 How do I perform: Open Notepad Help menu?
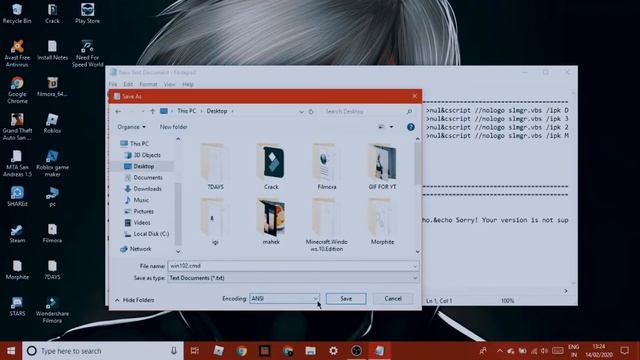188,84
